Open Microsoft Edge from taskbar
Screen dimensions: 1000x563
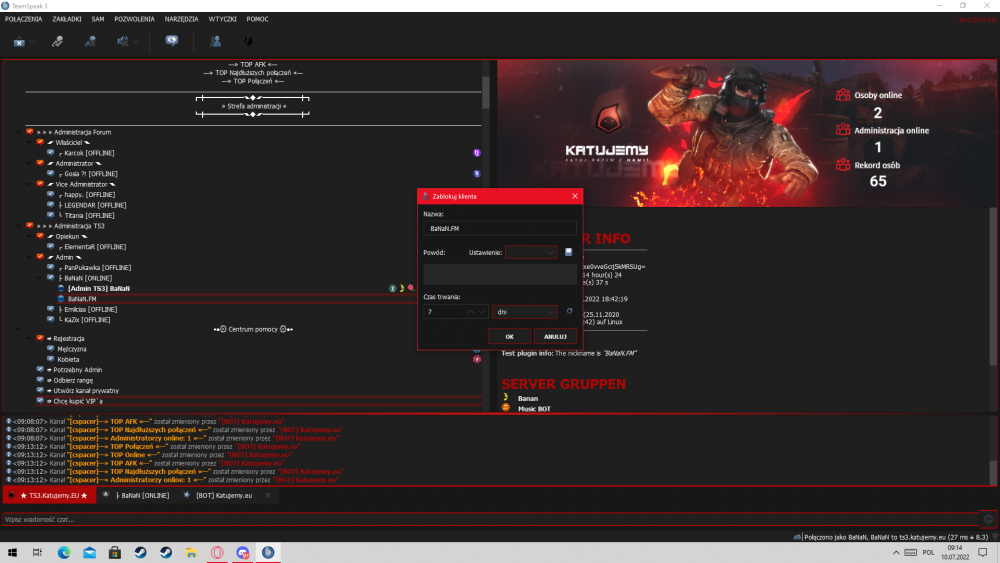coord(64,552)
